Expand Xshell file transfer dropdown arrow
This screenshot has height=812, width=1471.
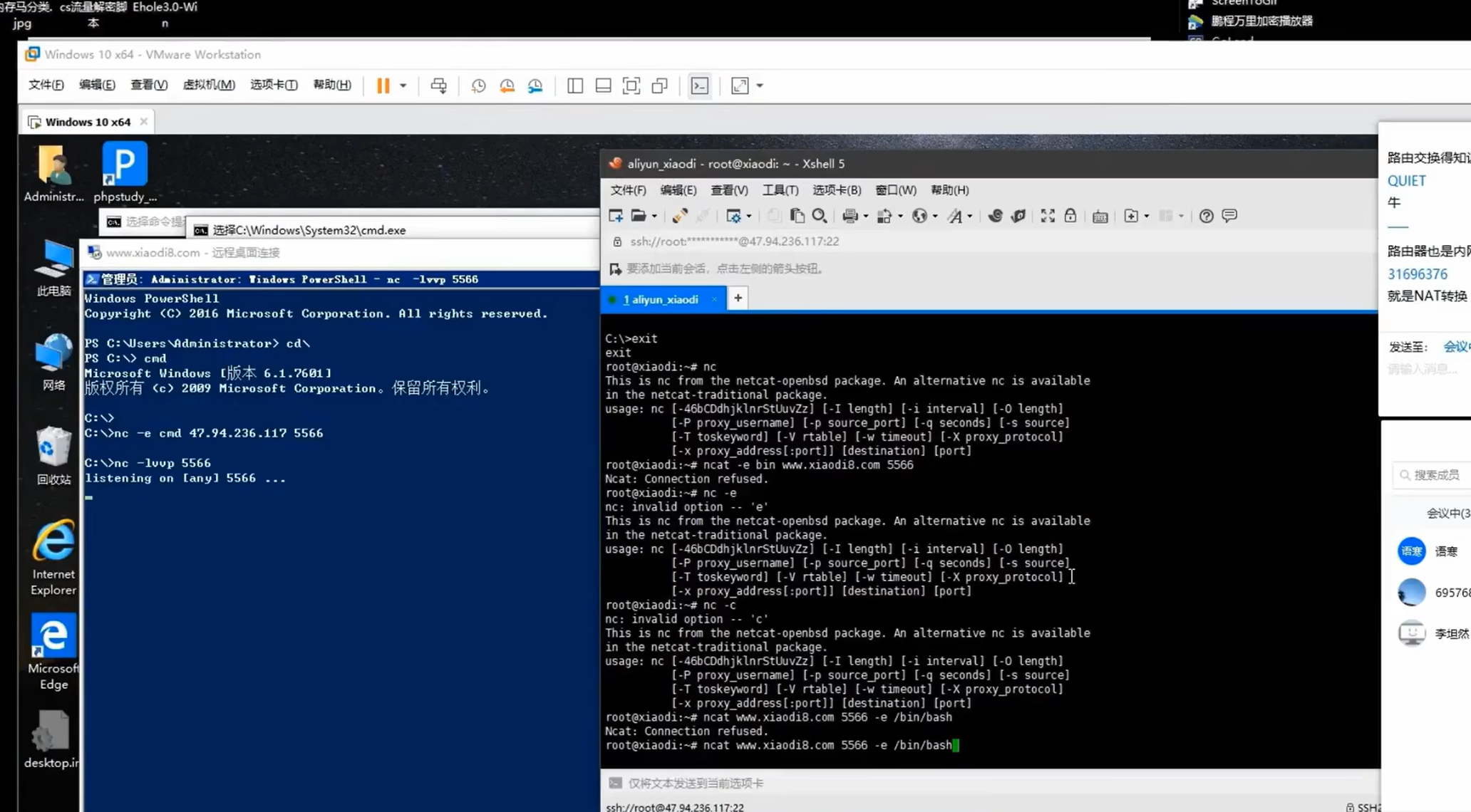[x=901, y=216]
